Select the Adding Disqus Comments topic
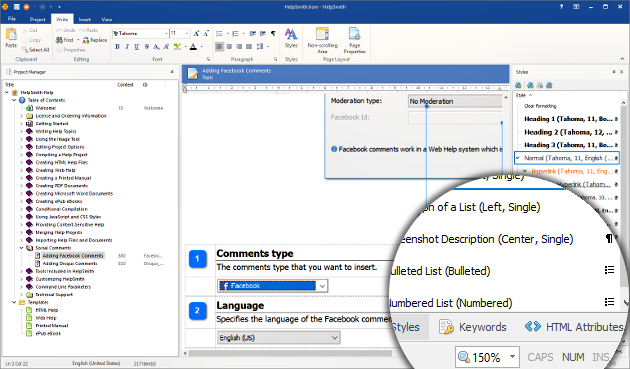 click(x=70, y=264)
